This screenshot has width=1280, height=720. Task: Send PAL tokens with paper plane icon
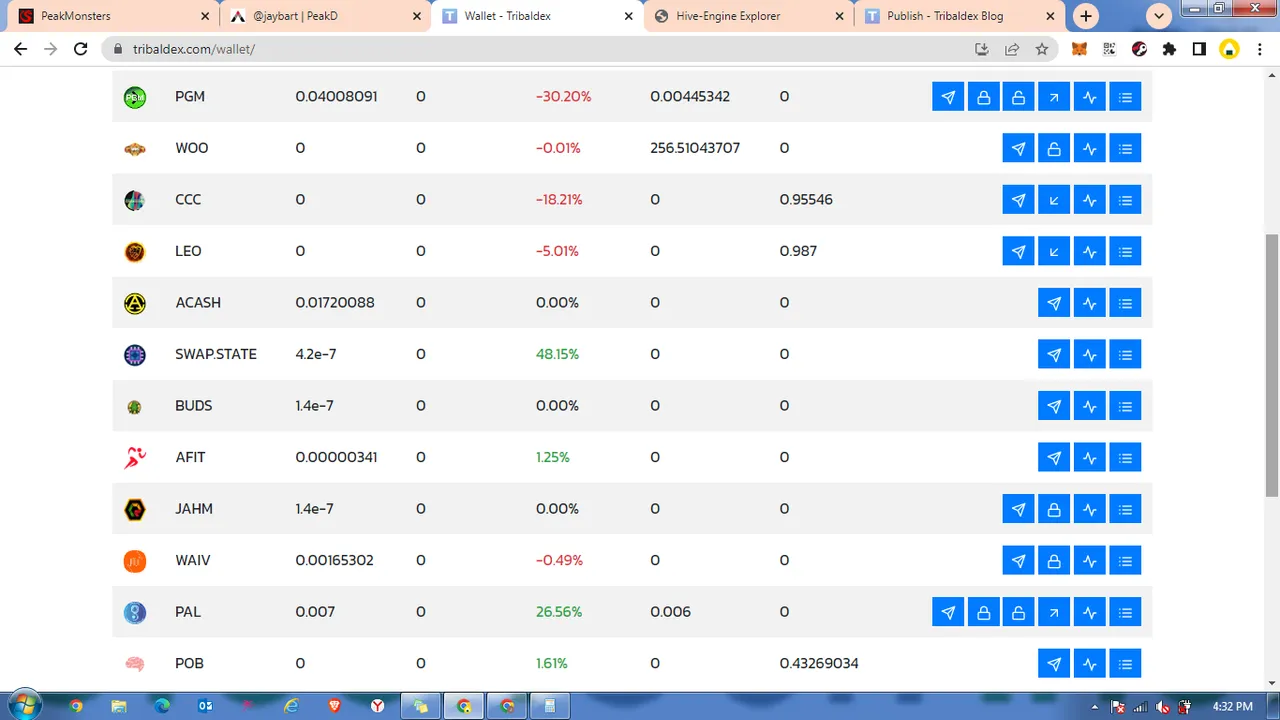948,612
